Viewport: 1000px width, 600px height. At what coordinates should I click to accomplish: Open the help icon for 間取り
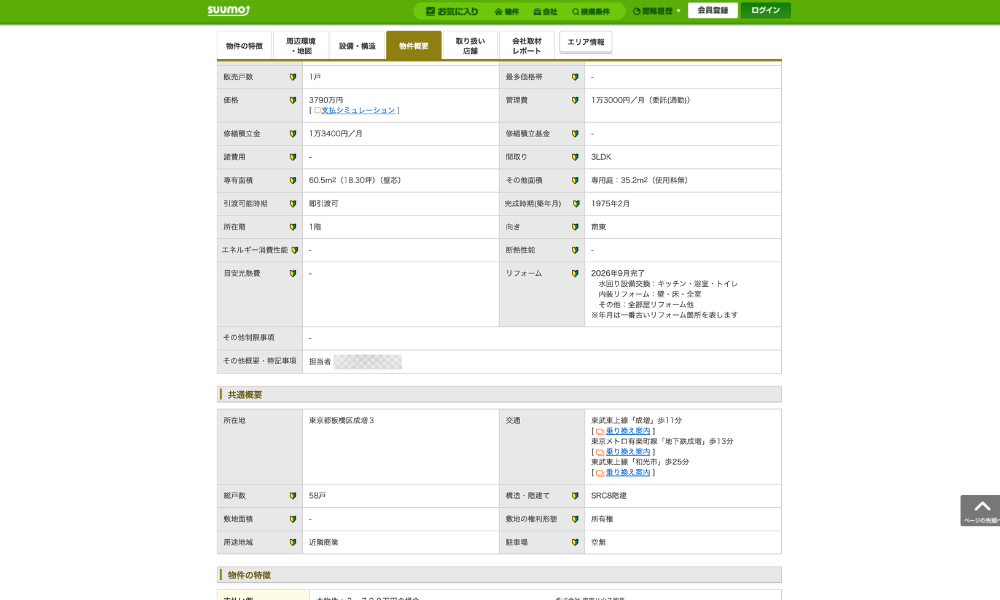tap(575, 157)
